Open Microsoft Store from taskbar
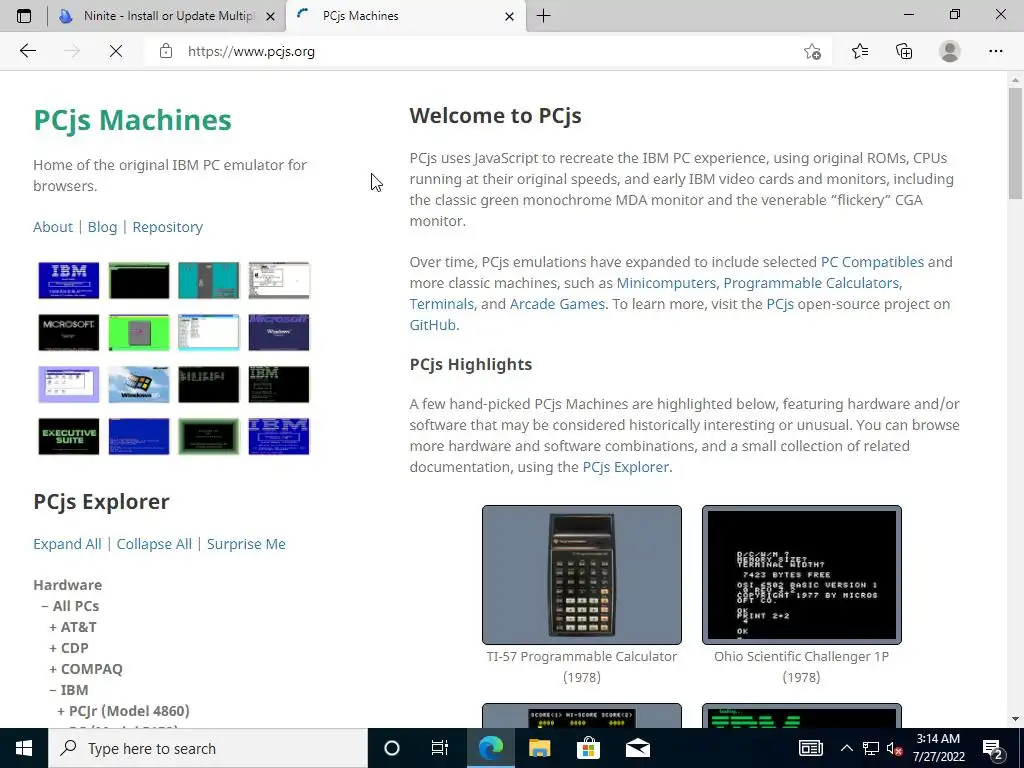1024x768 pixels. [588, 748]
